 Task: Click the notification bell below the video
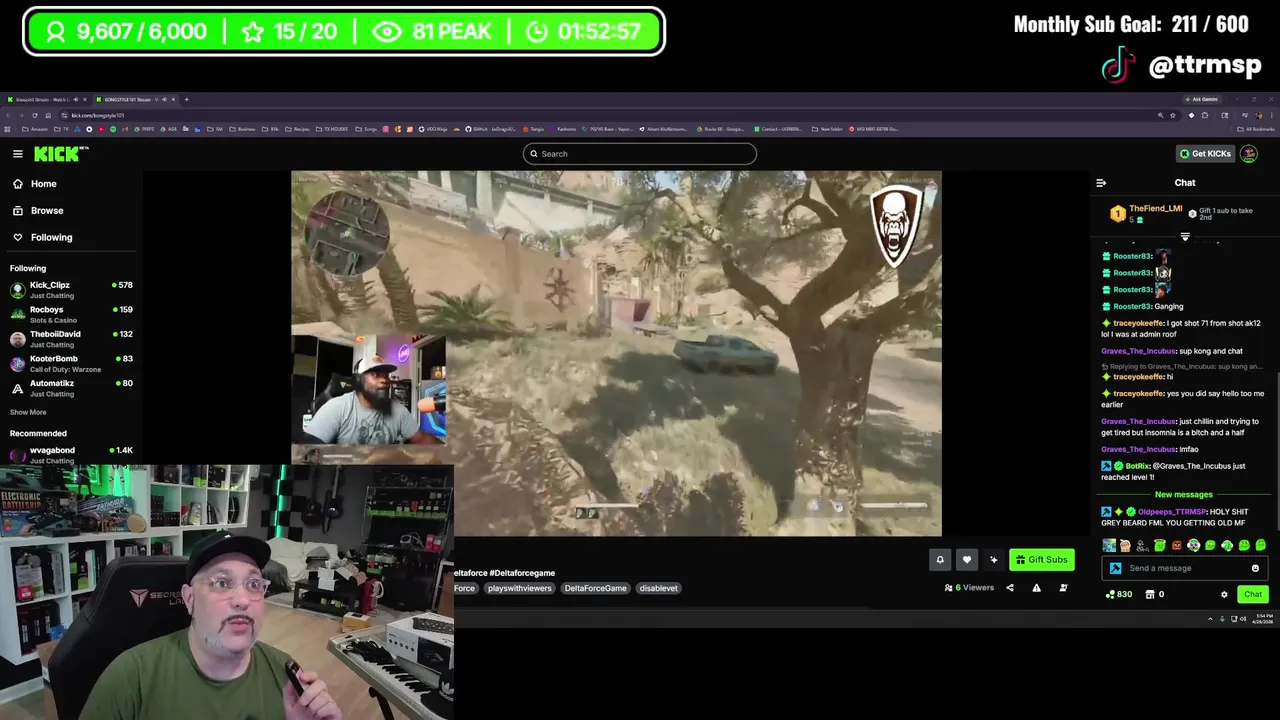[939, 560]
